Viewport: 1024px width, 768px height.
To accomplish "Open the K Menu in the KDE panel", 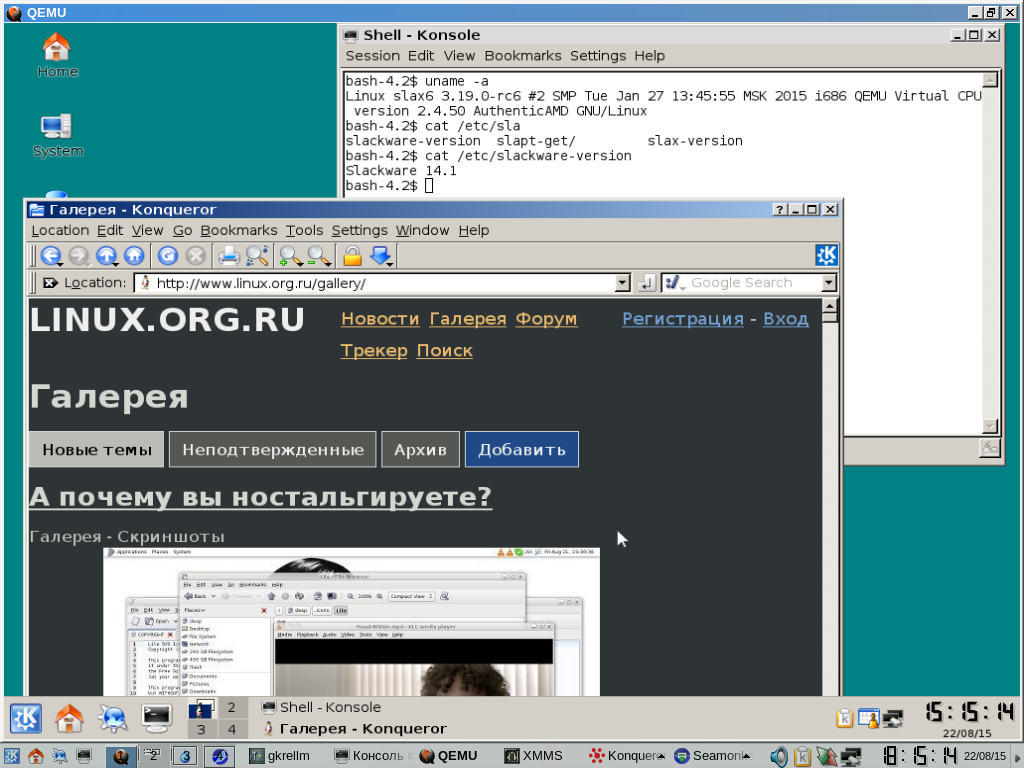I will 25,718.
